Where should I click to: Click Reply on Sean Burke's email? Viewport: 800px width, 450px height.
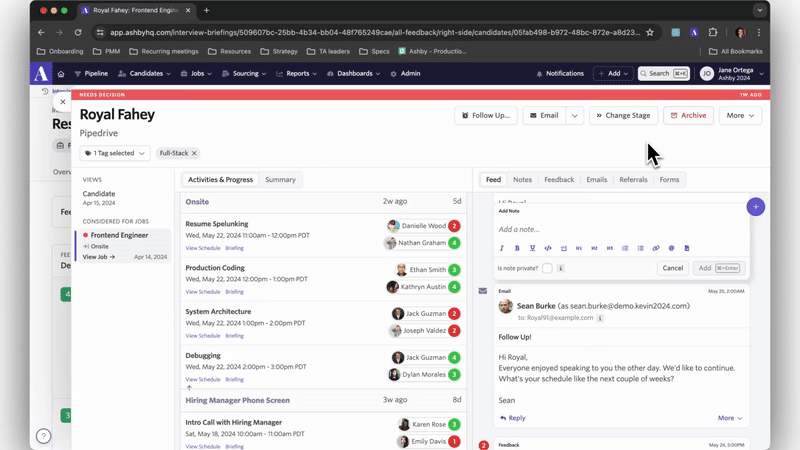[513, 418]
